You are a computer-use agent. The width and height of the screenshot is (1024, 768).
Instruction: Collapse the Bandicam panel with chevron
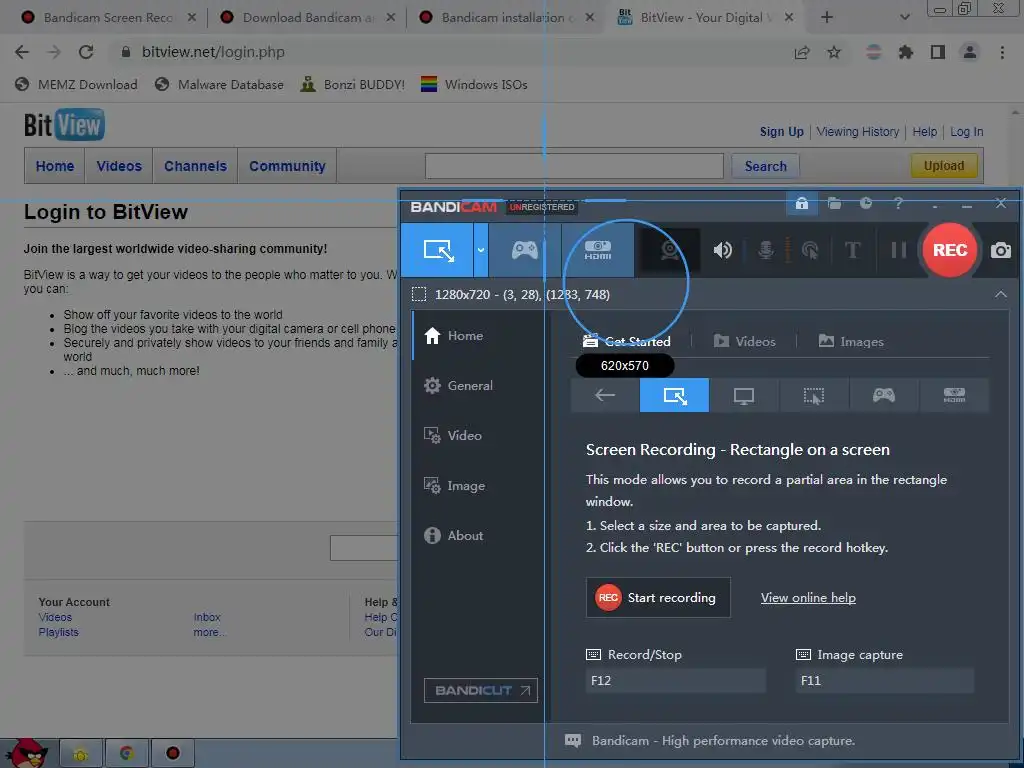click(1000, 295)
